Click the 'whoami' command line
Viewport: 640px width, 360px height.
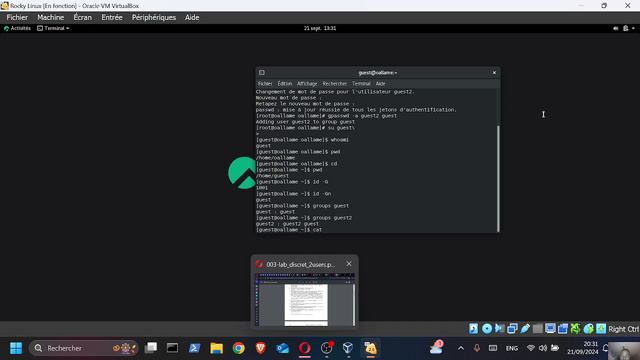[x=302, y=140]
